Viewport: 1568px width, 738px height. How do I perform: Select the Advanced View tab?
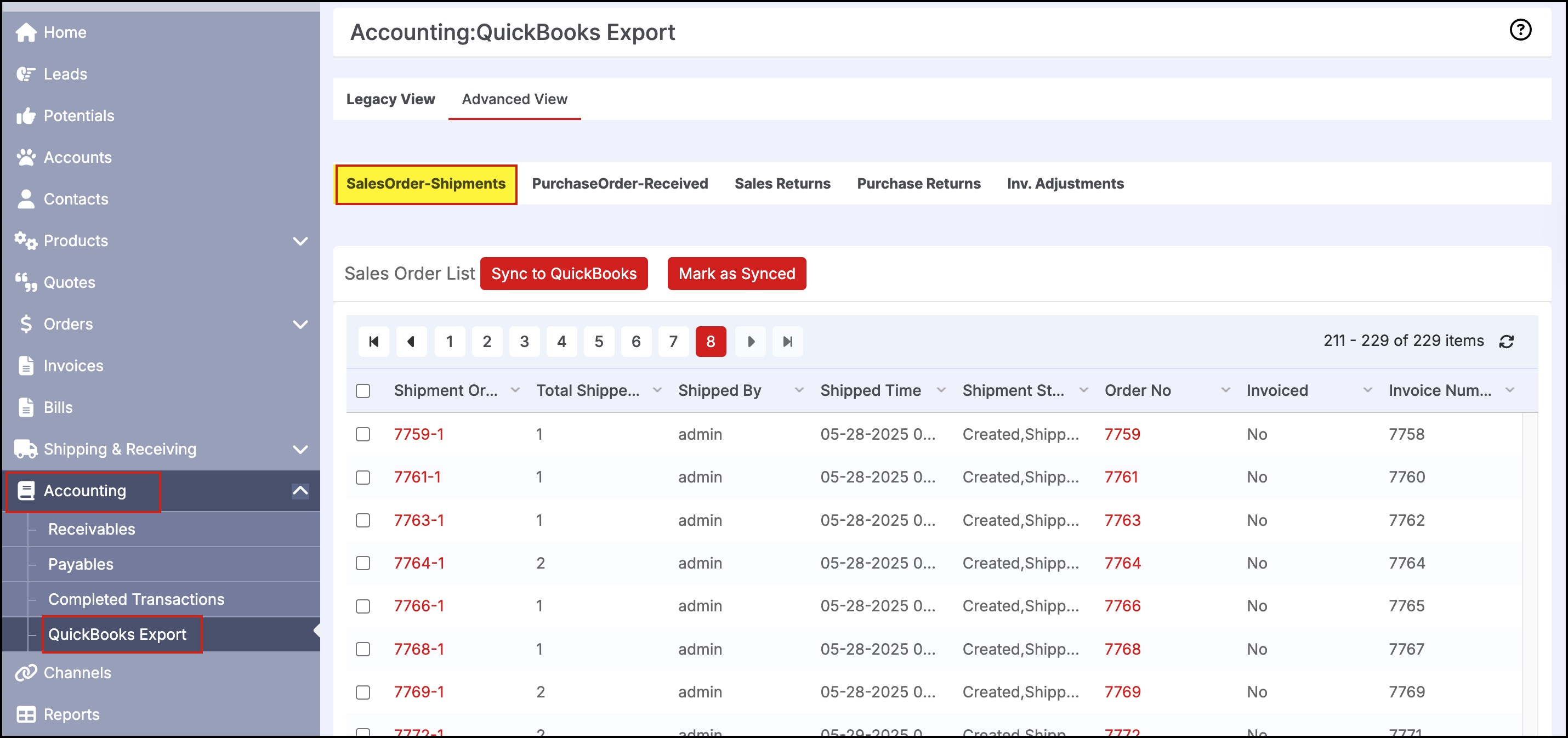click(514, 99)
